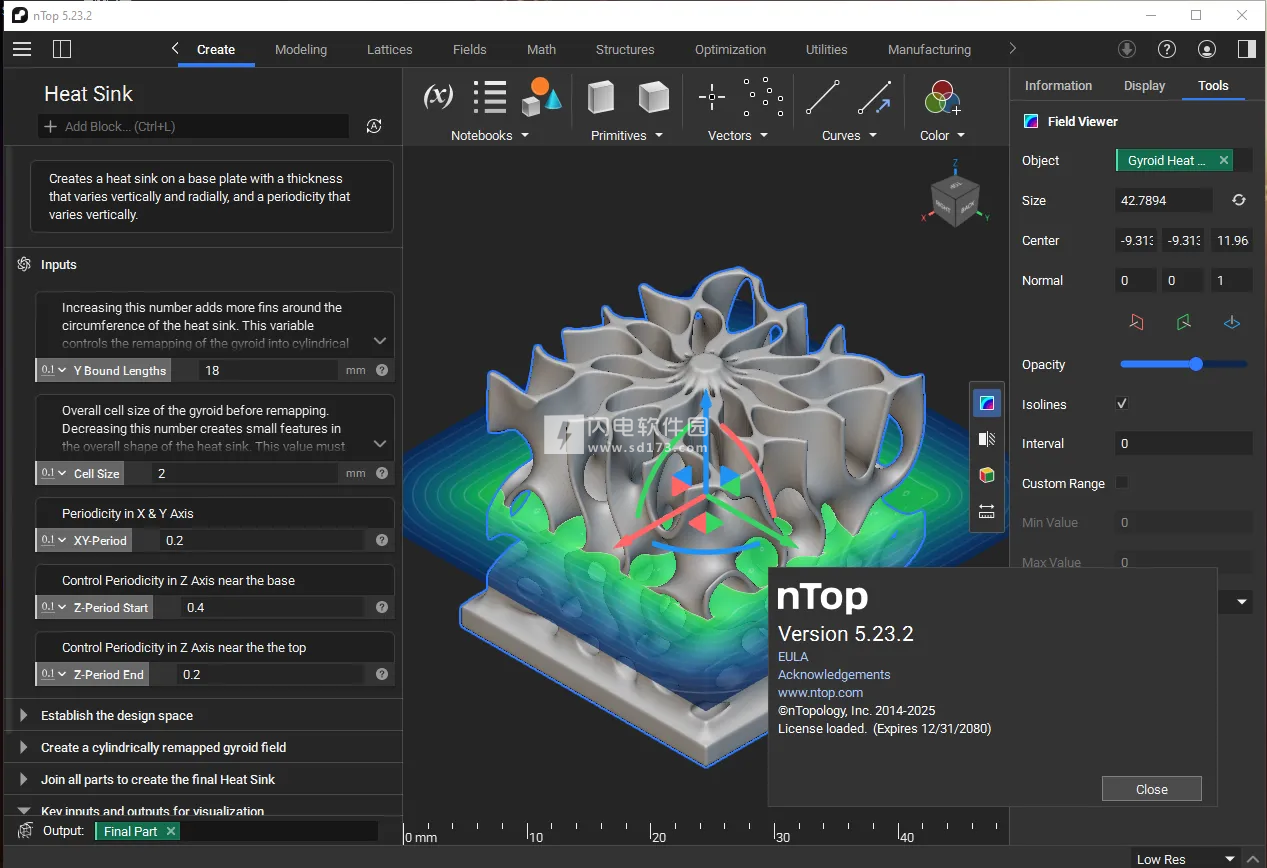The image size is (1267, 868).
Task: Open the EULA link
Action: click(x=792, y=656)
